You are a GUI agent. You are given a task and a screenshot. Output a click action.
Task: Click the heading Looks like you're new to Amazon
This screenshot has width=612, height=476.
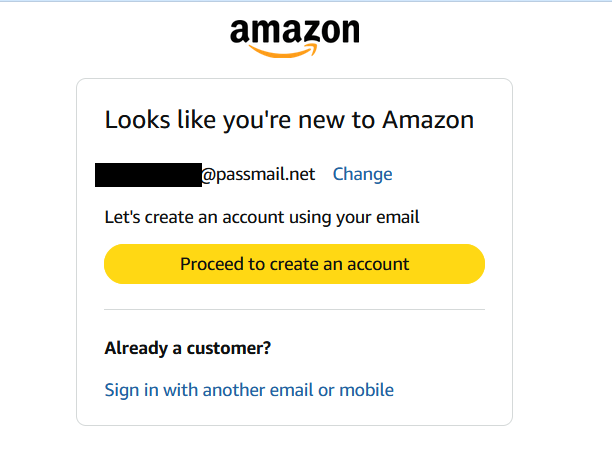point(289,120)
